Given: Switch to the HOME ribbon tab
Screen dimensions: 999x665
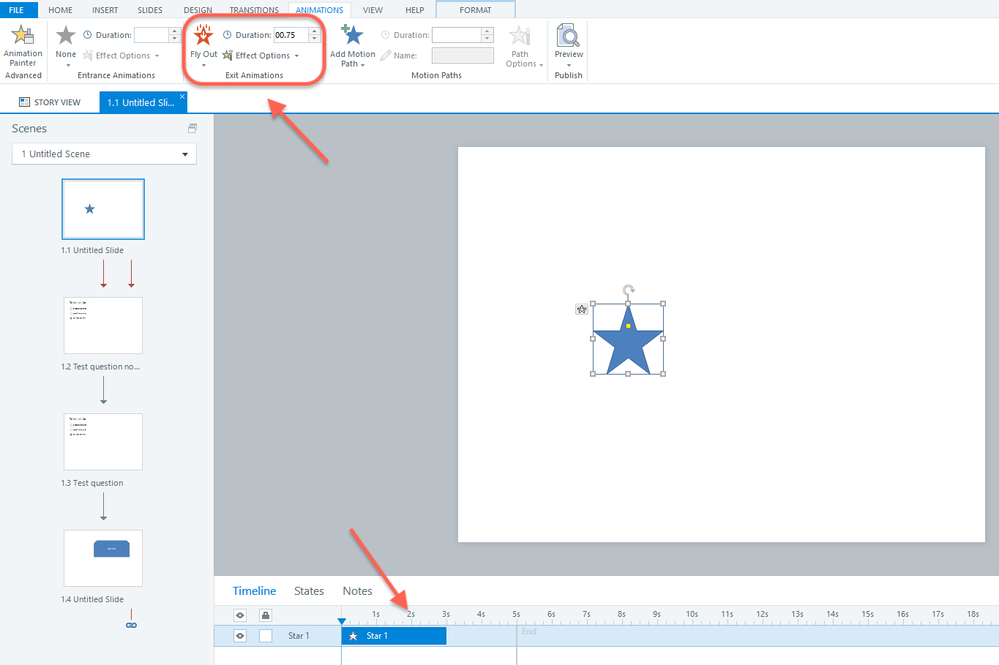Looking at the screenshot, I should 61,10.
